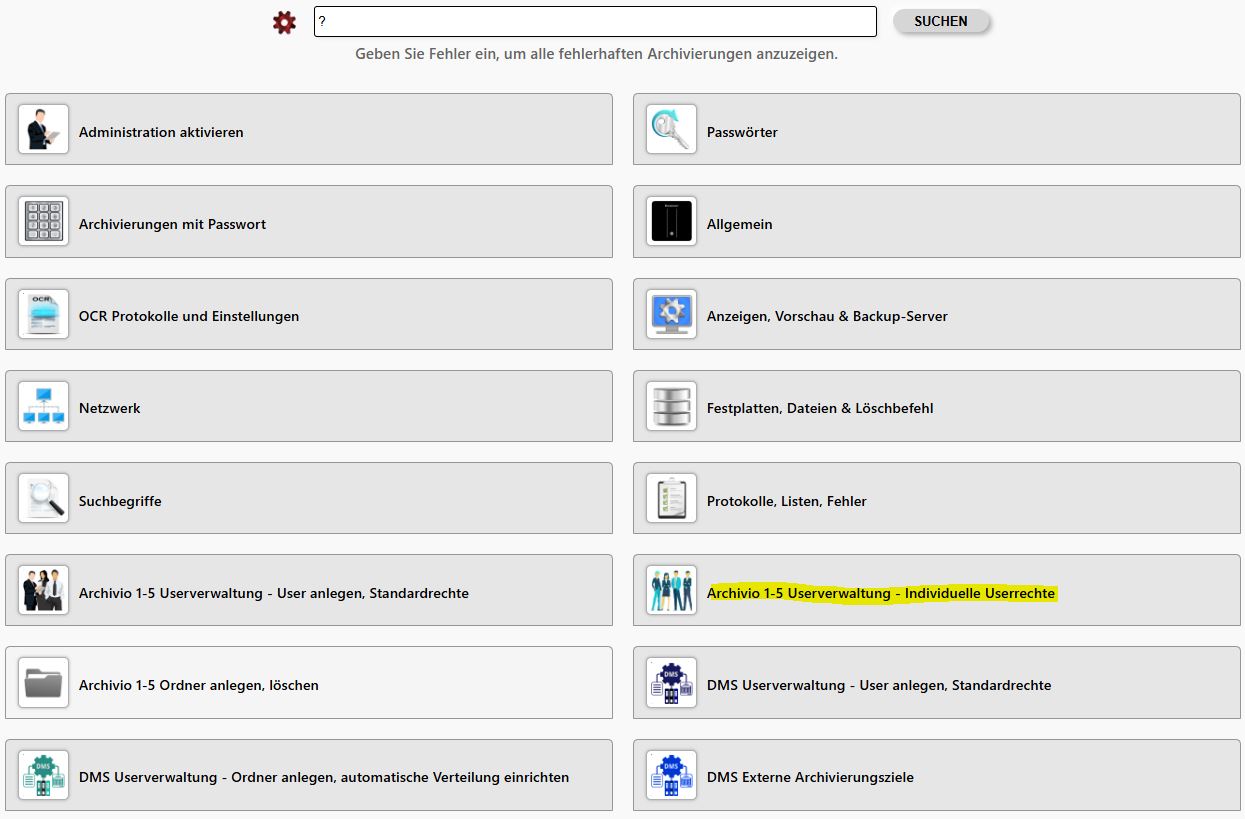Open DMS Externe Archivierungsziele
Image resolution: width=1245 pixels, height=819 pixels.
(810, 777)
